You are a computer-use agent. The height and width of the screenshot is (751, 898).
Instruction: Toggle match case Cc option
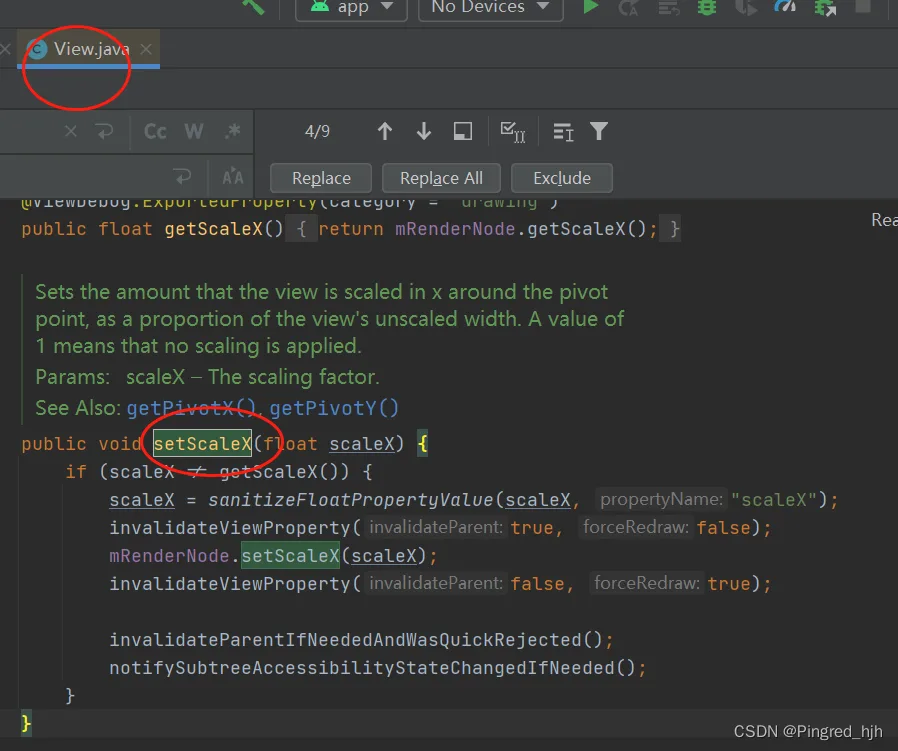[x=155, y=132]
